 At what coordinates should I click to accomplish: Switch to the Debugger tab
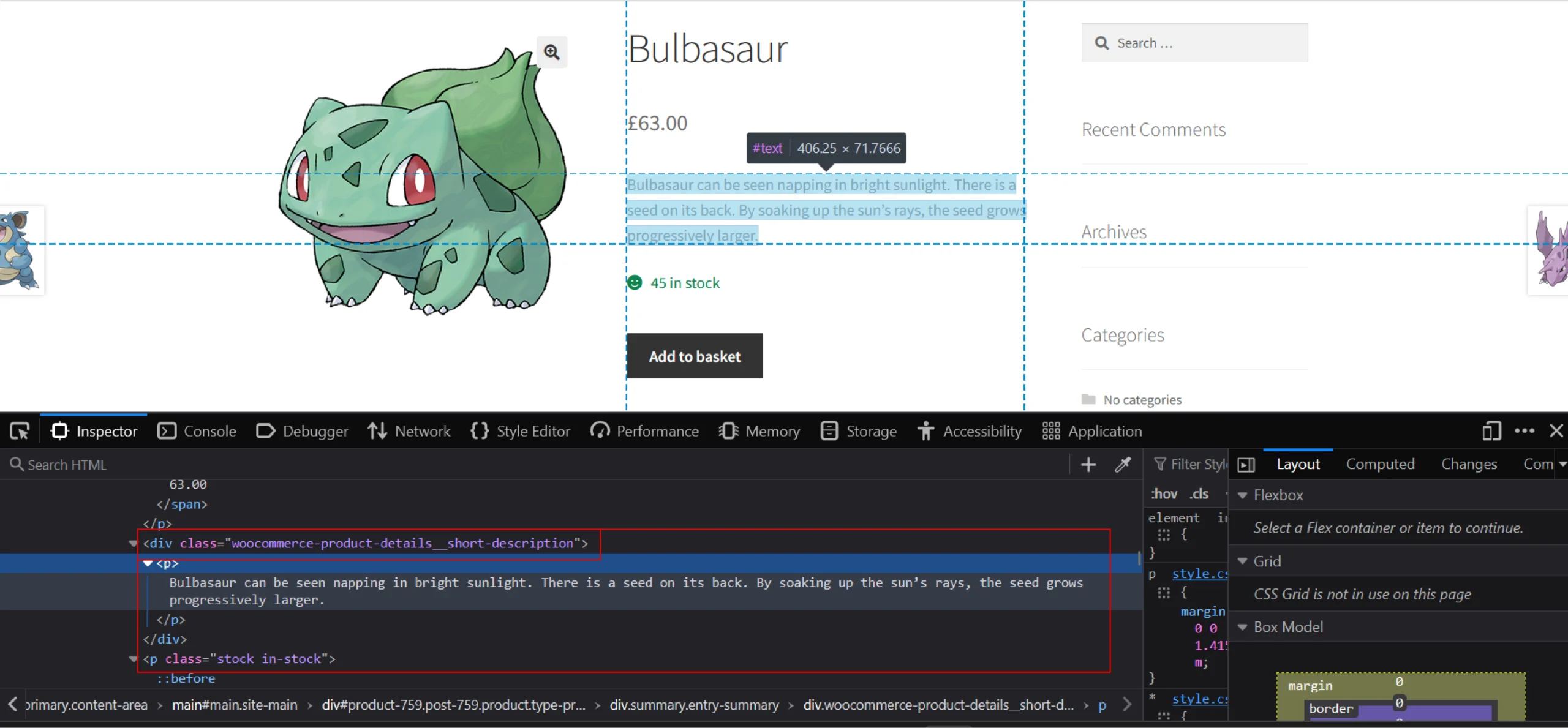tap(302, 431)
